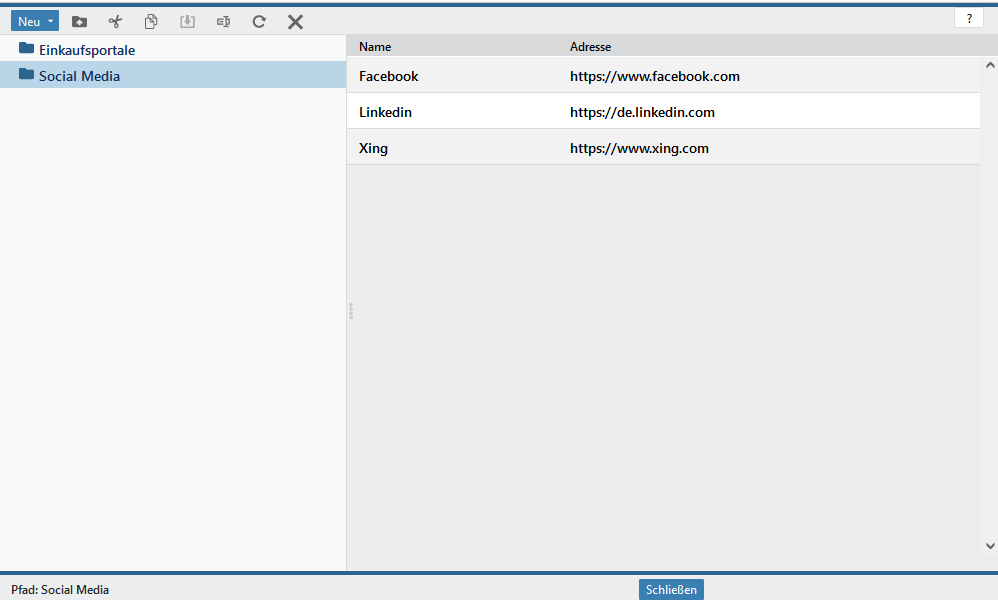Image resolution: width=998 pixels, height=600 pixels.
Task: Click the rename icon in toolbar
Action: pos(223,21)
